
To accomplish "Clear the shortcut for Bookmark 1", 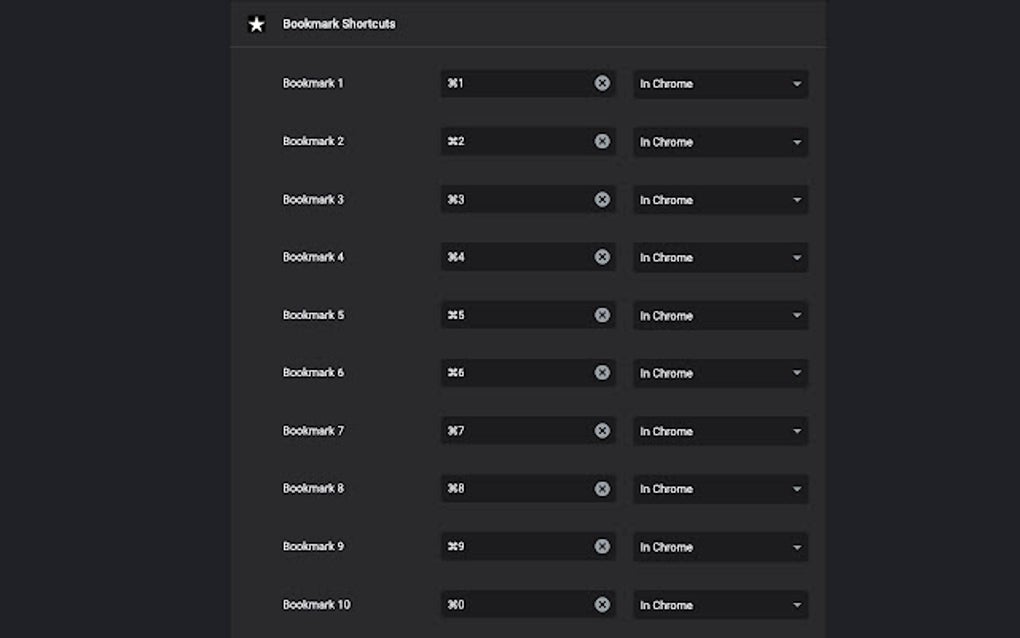I will (x=602, y=83).
